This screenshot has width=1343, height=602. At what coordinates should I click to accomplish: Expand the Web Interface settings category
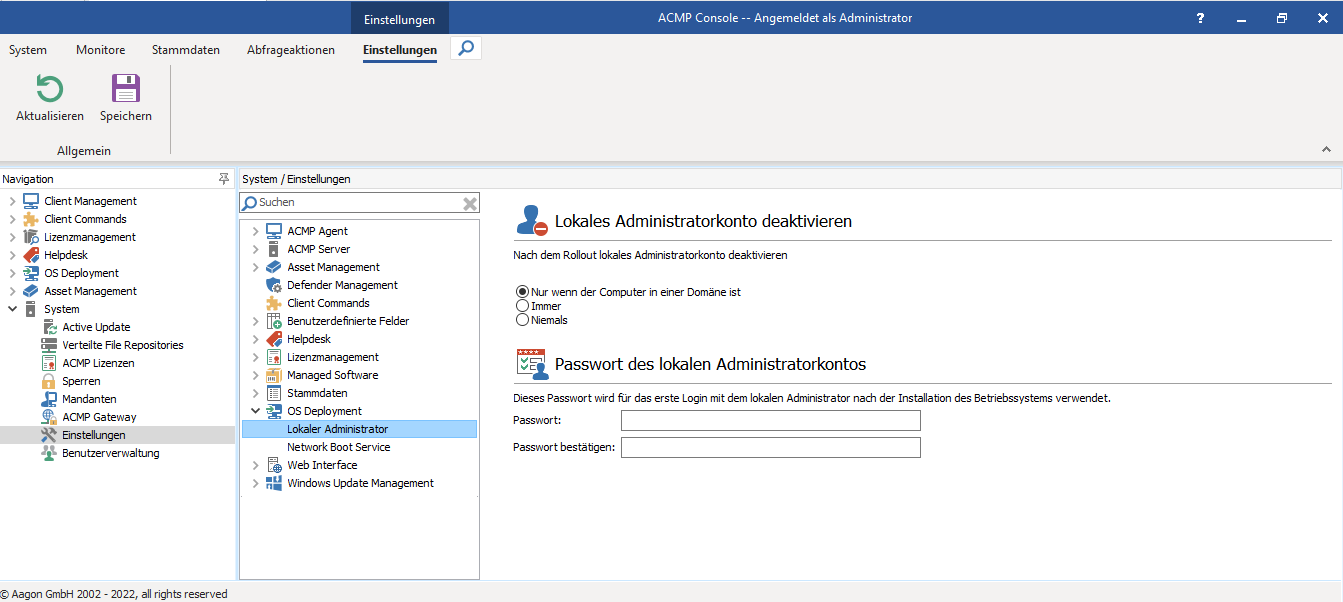tap(256, 464)
